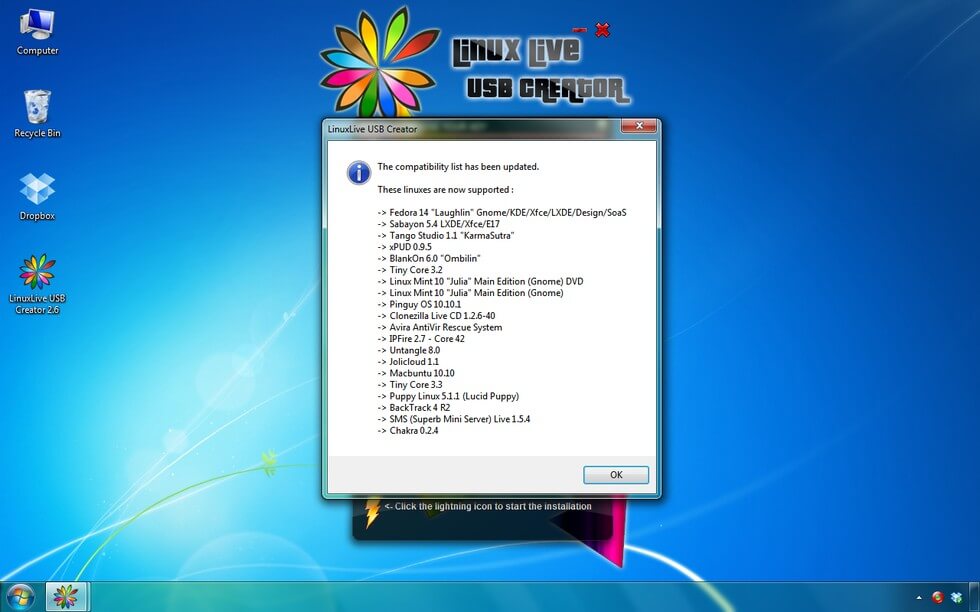Select Tango Studio 1.1 "KarmaSutra" line

point(446,236)
